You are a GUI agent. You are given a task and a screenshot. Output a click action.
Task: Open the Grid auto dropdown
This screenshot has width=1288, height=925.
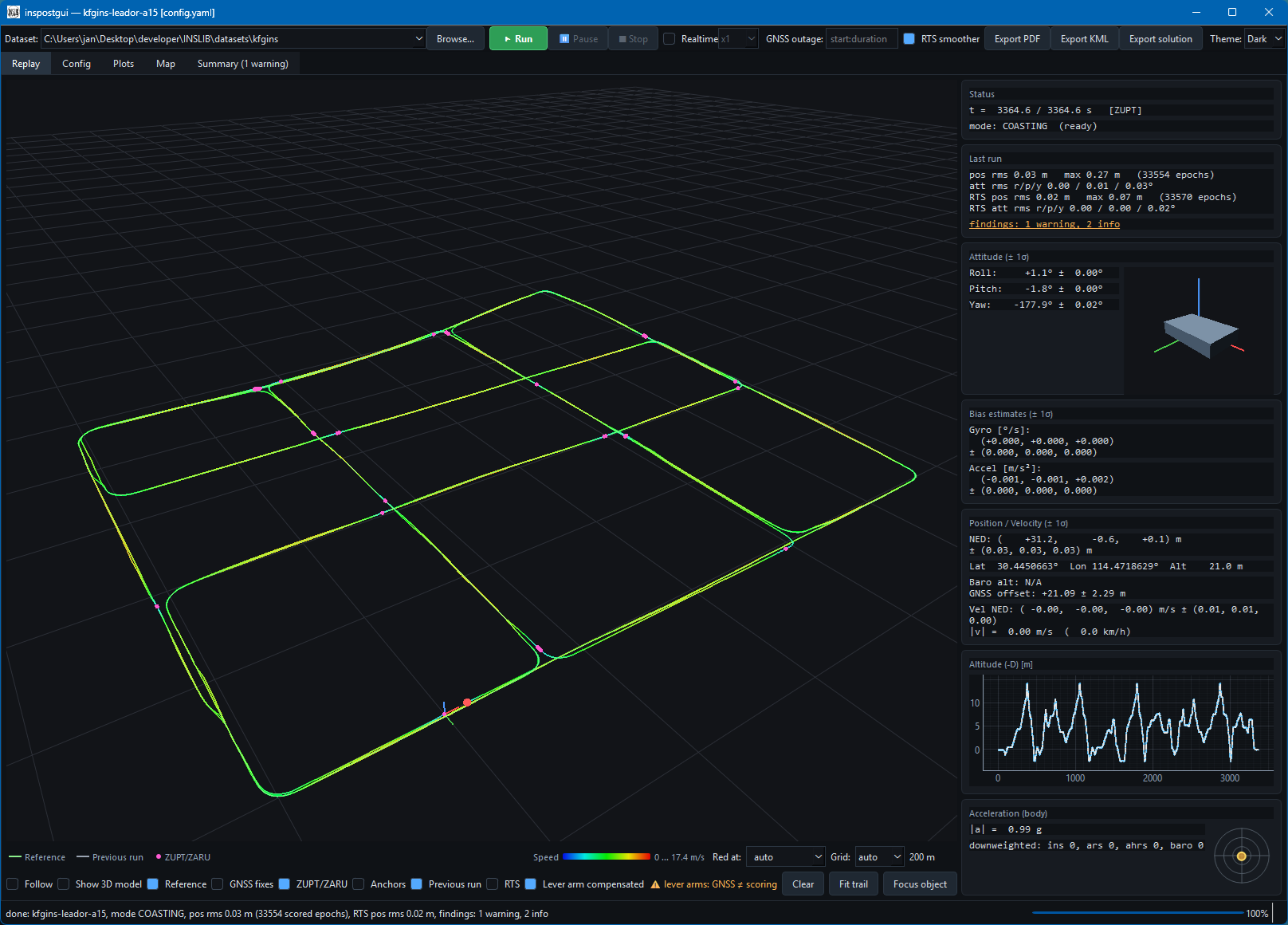(x=879, y=857)
